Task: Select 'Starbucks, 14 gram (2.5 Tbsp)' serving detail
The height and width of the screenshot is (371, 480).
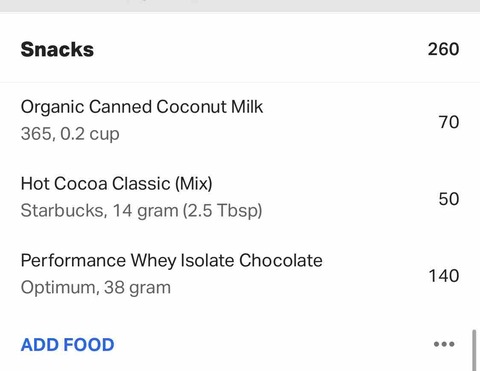Action: 141,211
